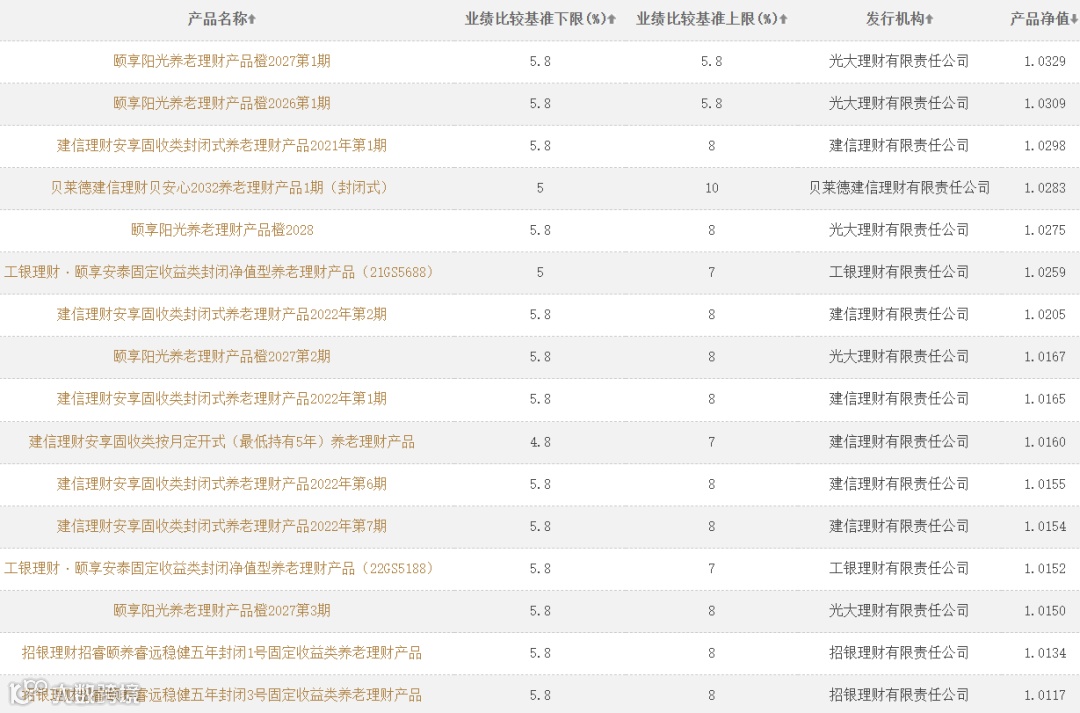The width and height of the screenshot is (1080, 713).
Task: Open 贝莱德建信理财贝安心2032养老理财产品1期 link
Action: 222,187
